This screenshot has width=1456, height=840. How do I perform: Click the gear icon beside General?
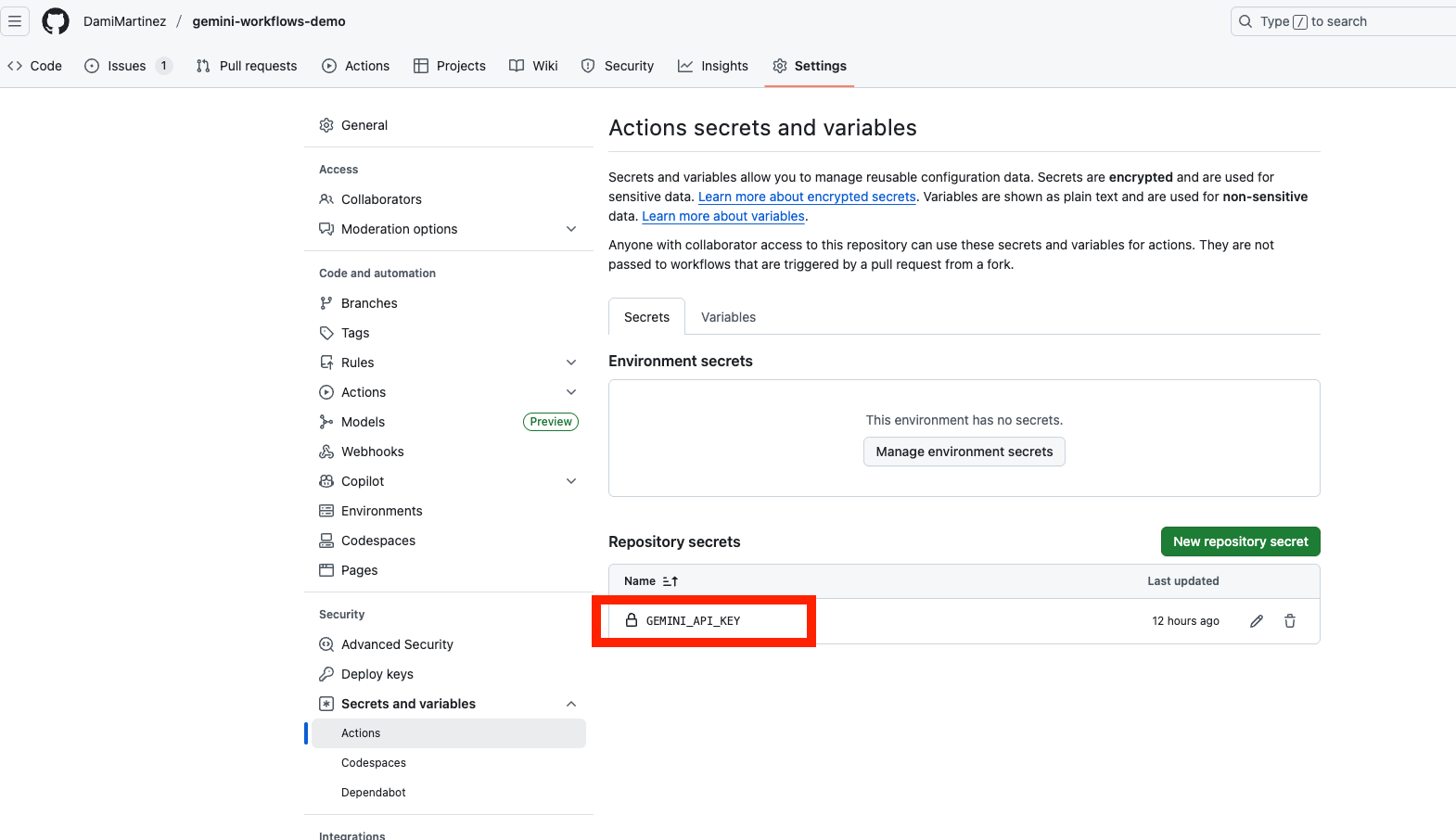[326, 125]
